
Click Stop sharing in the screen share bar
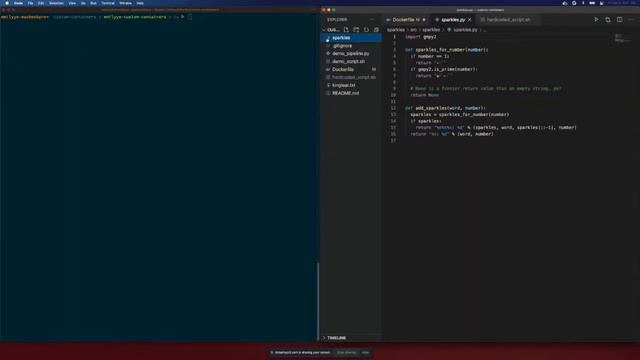347,352
